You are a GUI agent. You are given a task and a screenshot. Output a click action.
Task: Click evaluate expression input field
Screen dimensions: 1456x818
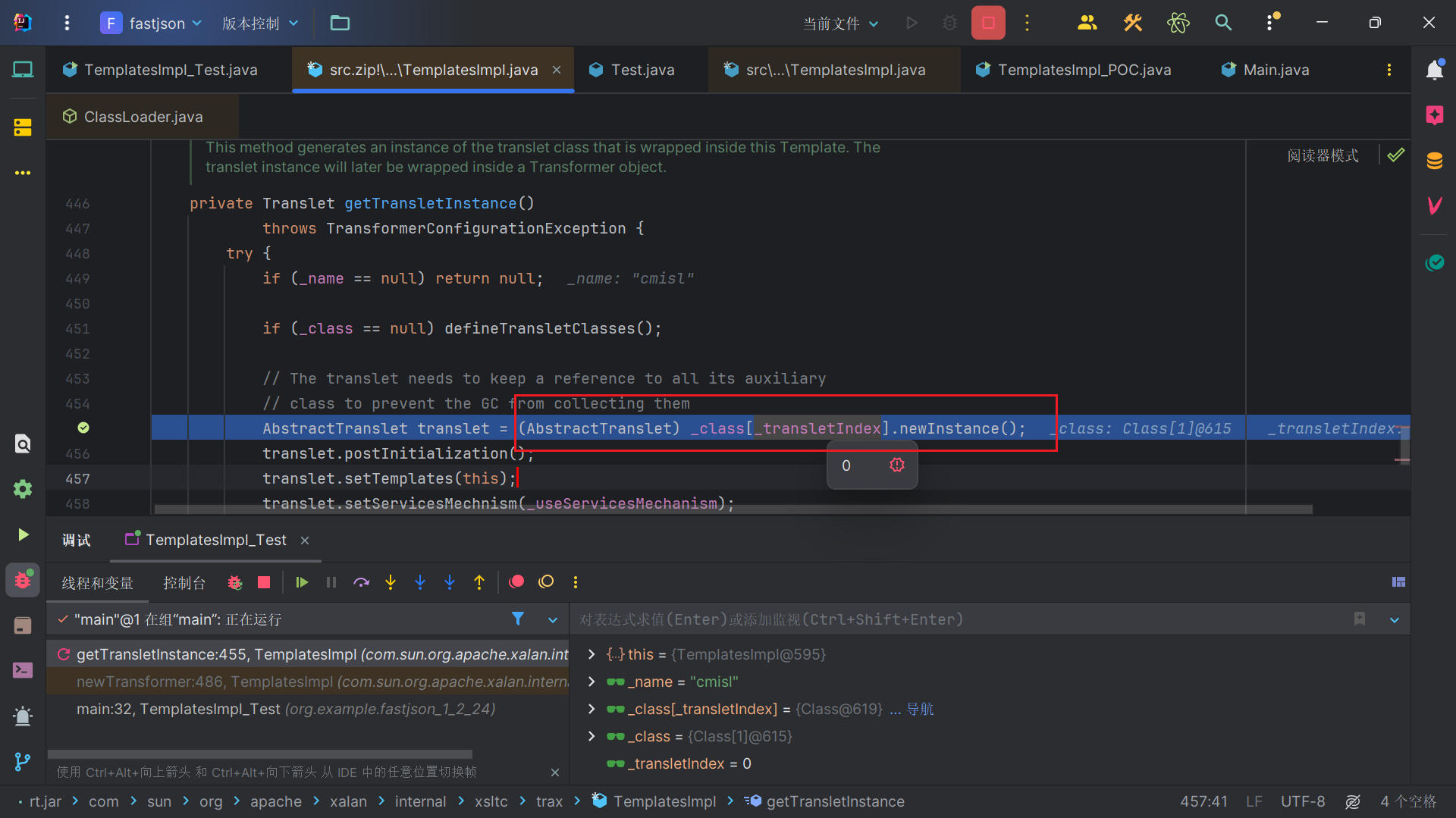click(x=959, y=619)
